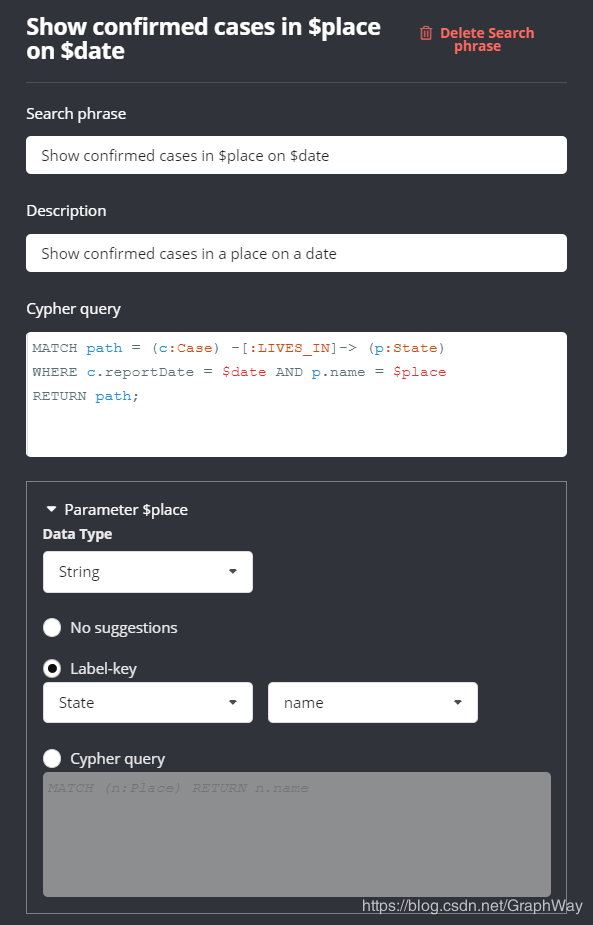593x925 pixels.
Task: Open the name property key dropdown
Action: coord(373,703)
